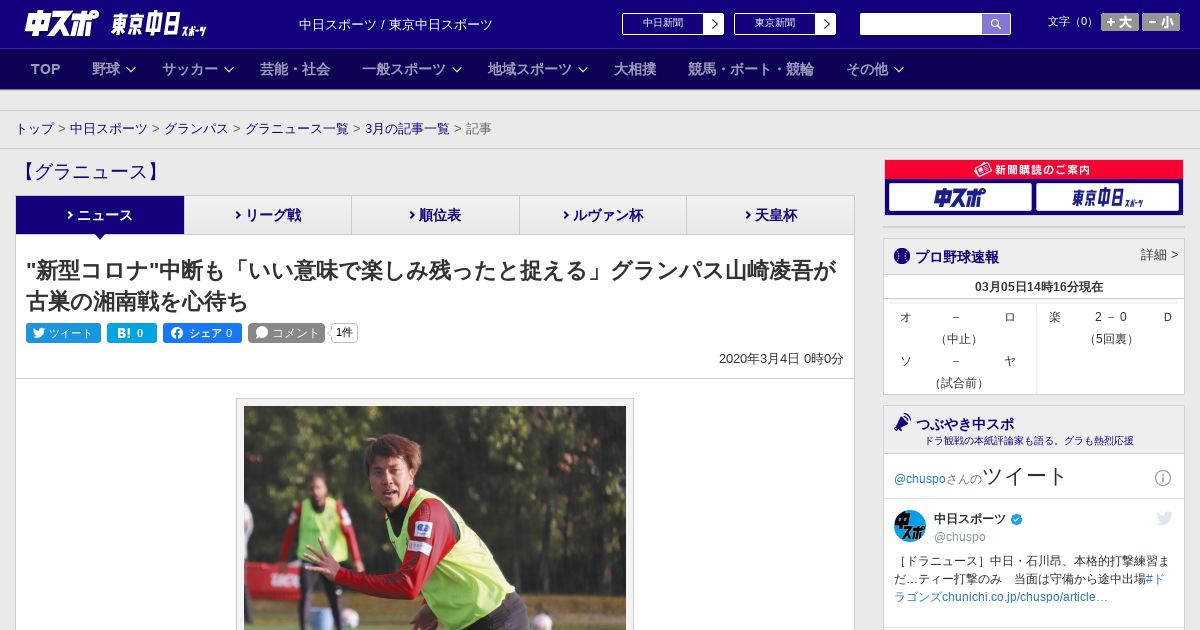Click グランパス breadcrumb link

click(196, 129)
